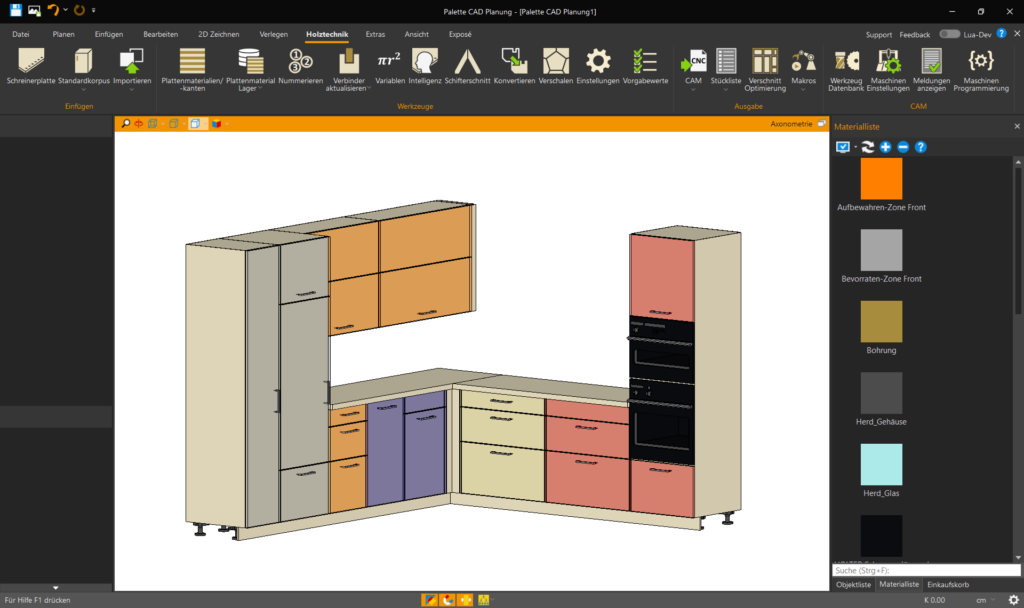Click the Variablen icon
Viewport: 1024px width, 608px height.
(x=389, y=62)
